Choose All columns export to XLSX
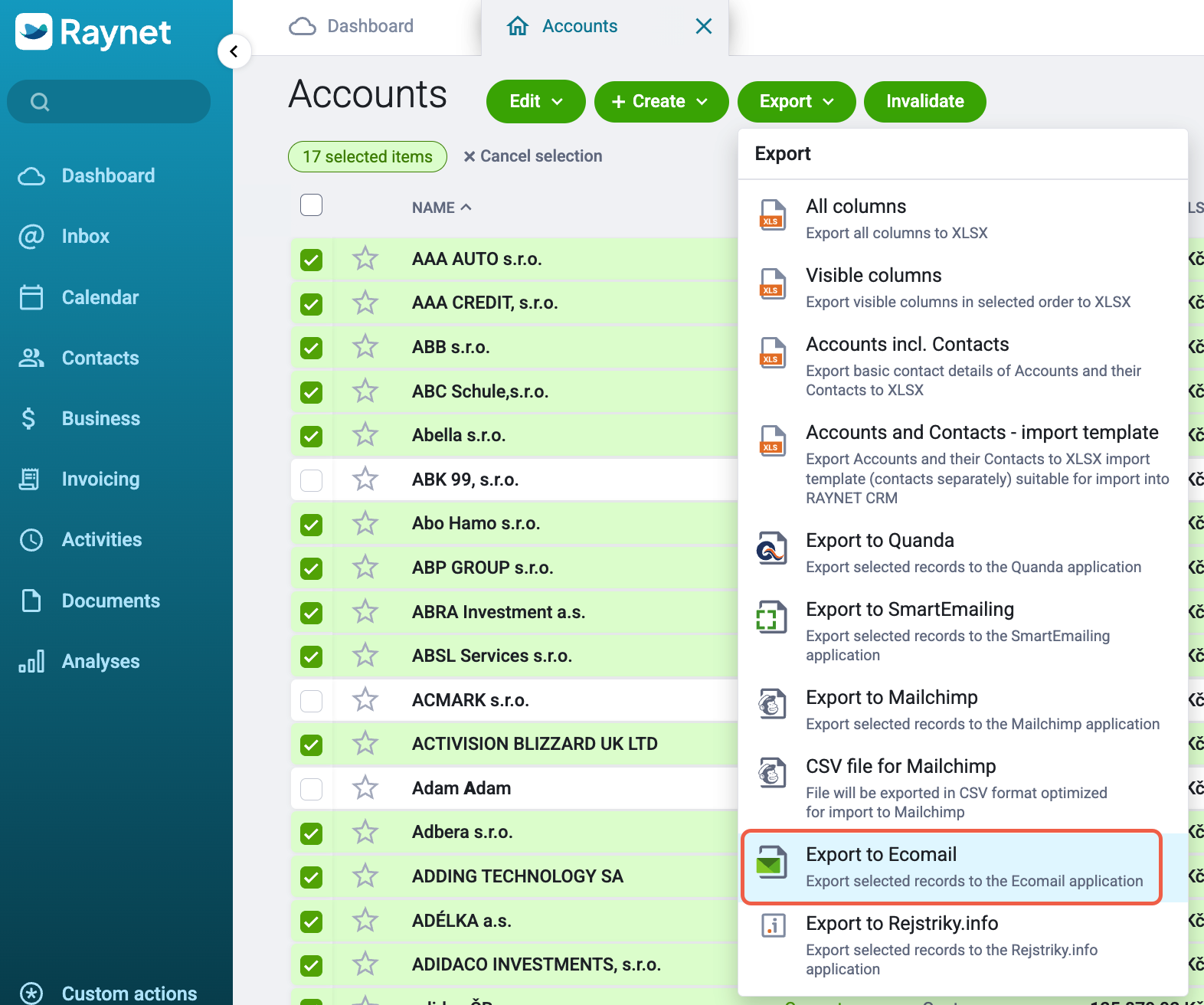Image resolution: width=1204 pixels, height=1005 pixels. [963, 218]
